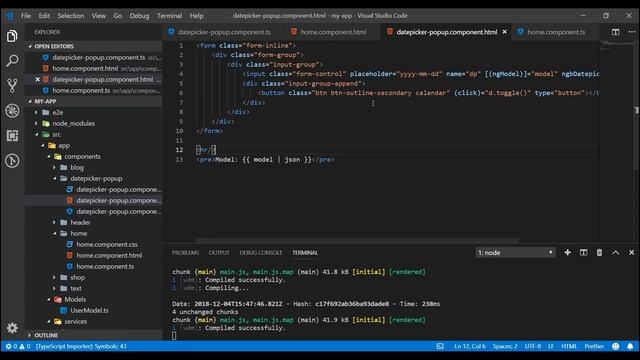Screen dimensions: 640x360
Task: Show the Debug Console panel tab
Action: click(261, 253)
